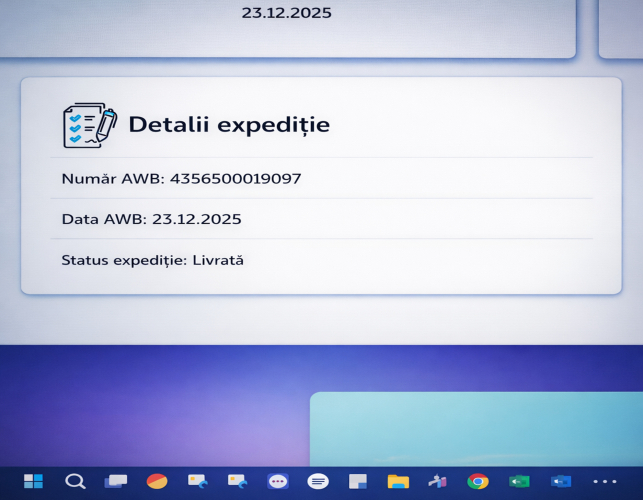Open the blue app icon beside the green one

coord(560,481)
